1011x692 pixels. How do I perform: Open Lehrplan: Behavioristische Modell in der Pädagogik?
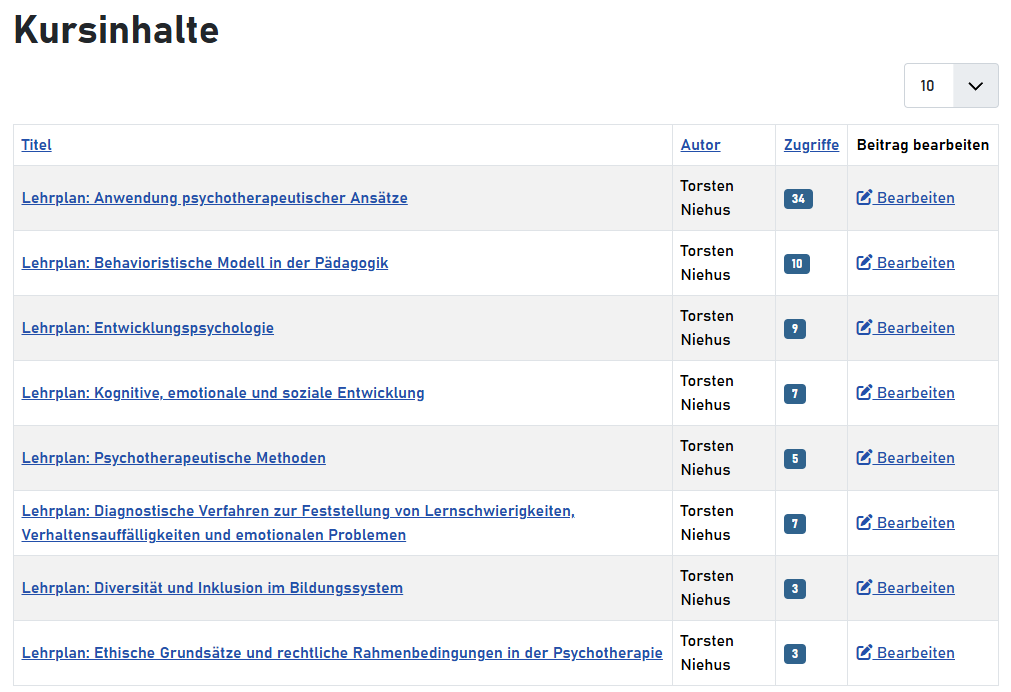click(x=205, y=263)
